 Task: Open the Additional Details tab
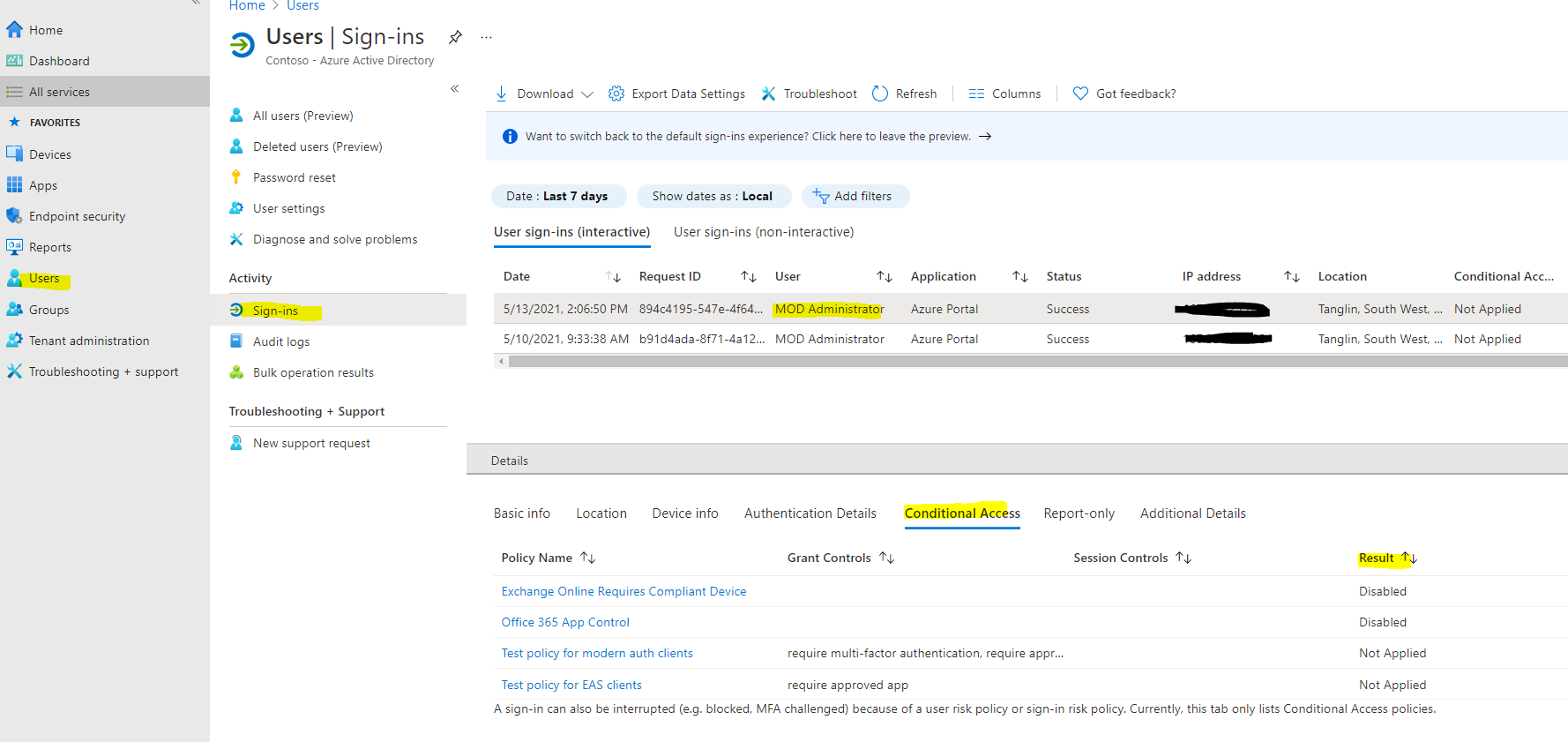click(1193, 513)
